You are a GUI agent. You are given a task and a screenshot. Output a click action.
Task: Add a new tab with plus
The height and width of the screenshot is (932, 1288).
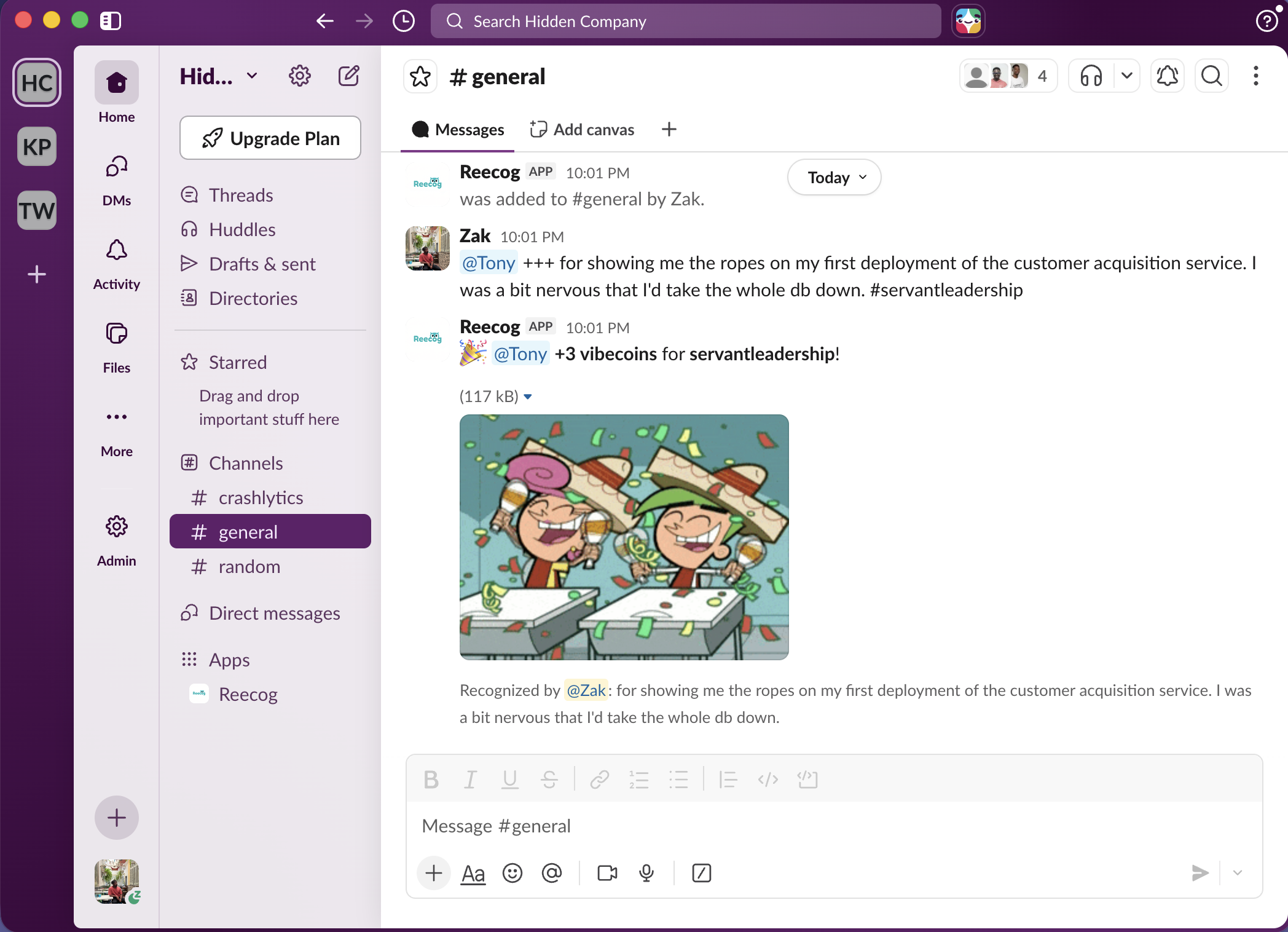[669, 130]
